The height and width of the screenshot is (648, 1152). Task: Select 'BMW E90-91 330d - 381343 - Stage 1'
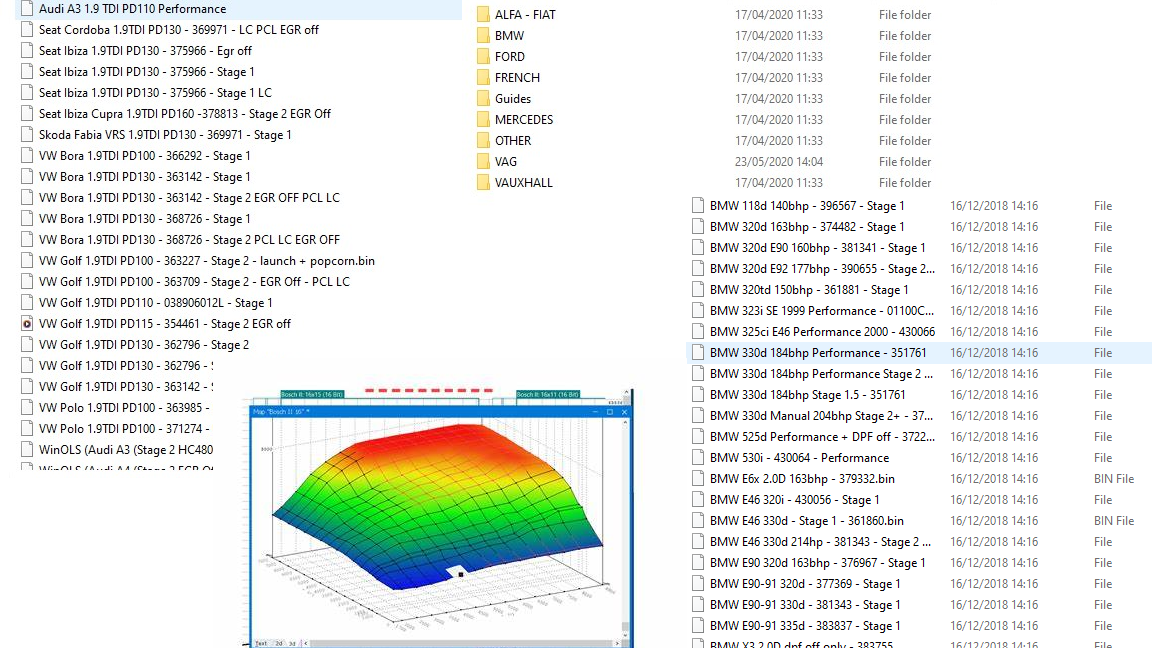(x=805, y=605)
